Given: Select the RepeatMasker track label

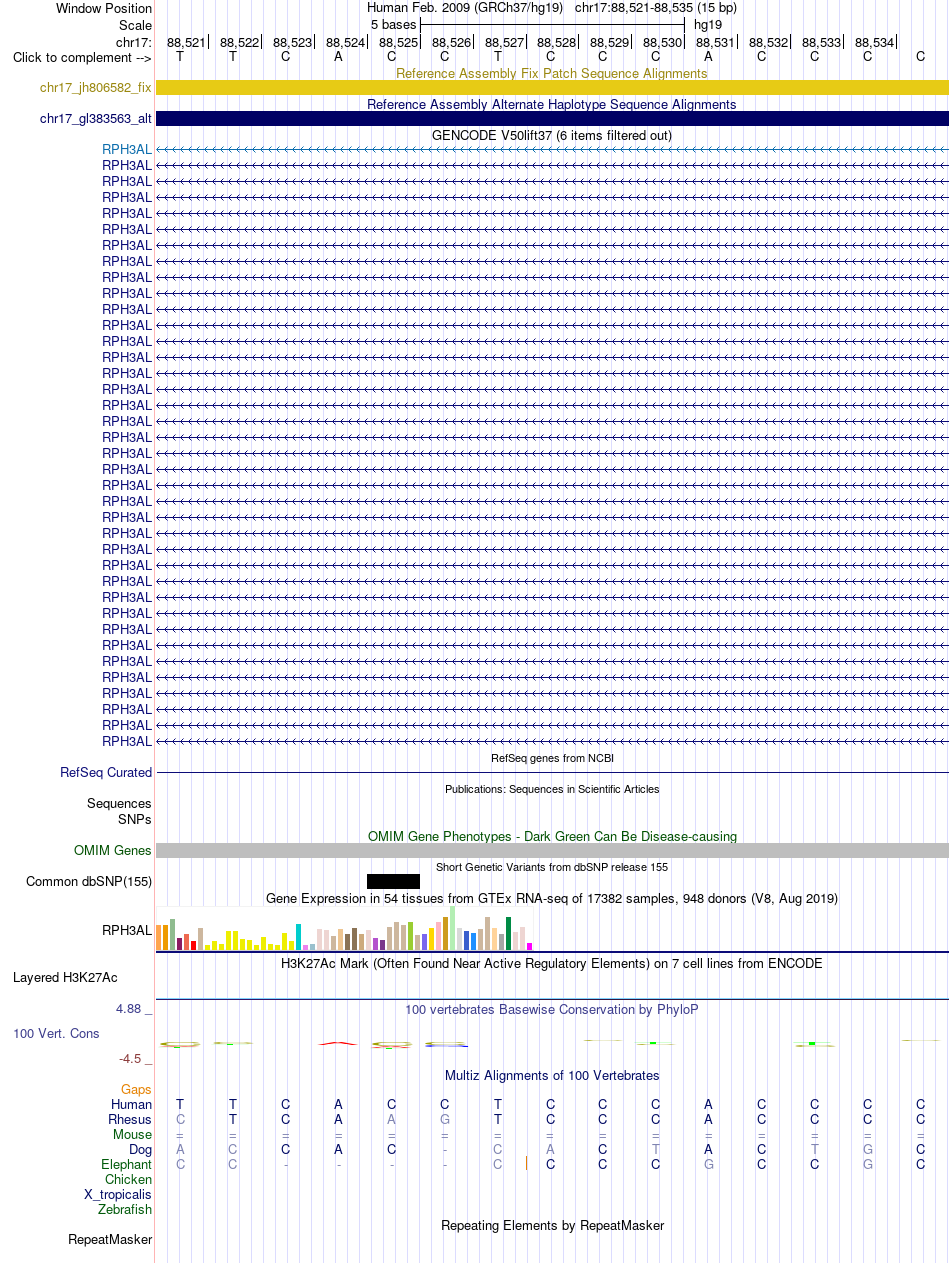Looking at the screenshot, I should tap(110, 1239).
